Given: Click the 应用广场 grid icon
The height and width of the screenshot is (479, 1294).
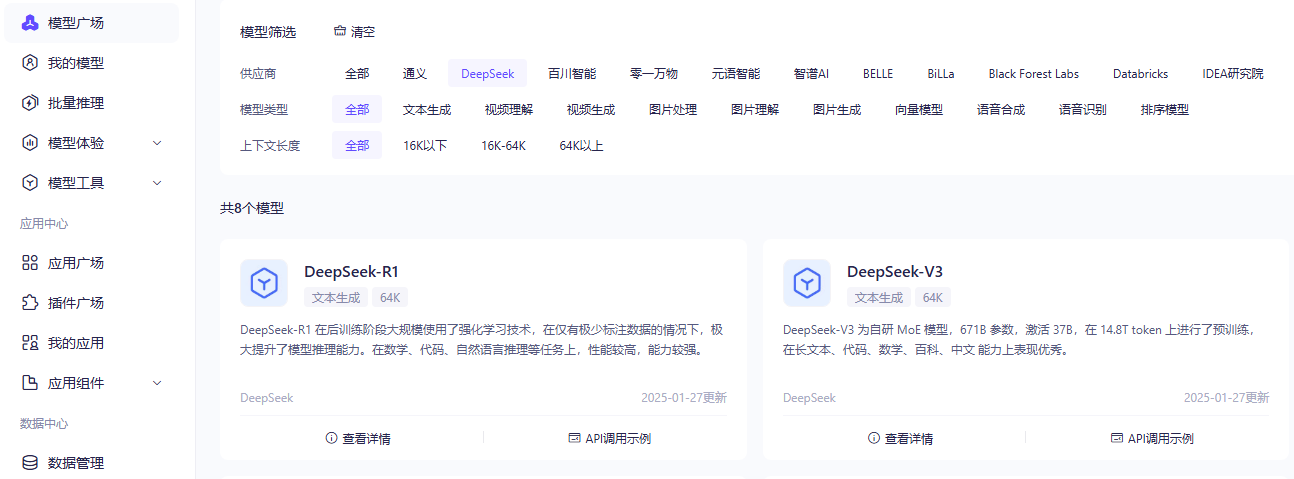Looking at the screenshot, I should point(30,263).
